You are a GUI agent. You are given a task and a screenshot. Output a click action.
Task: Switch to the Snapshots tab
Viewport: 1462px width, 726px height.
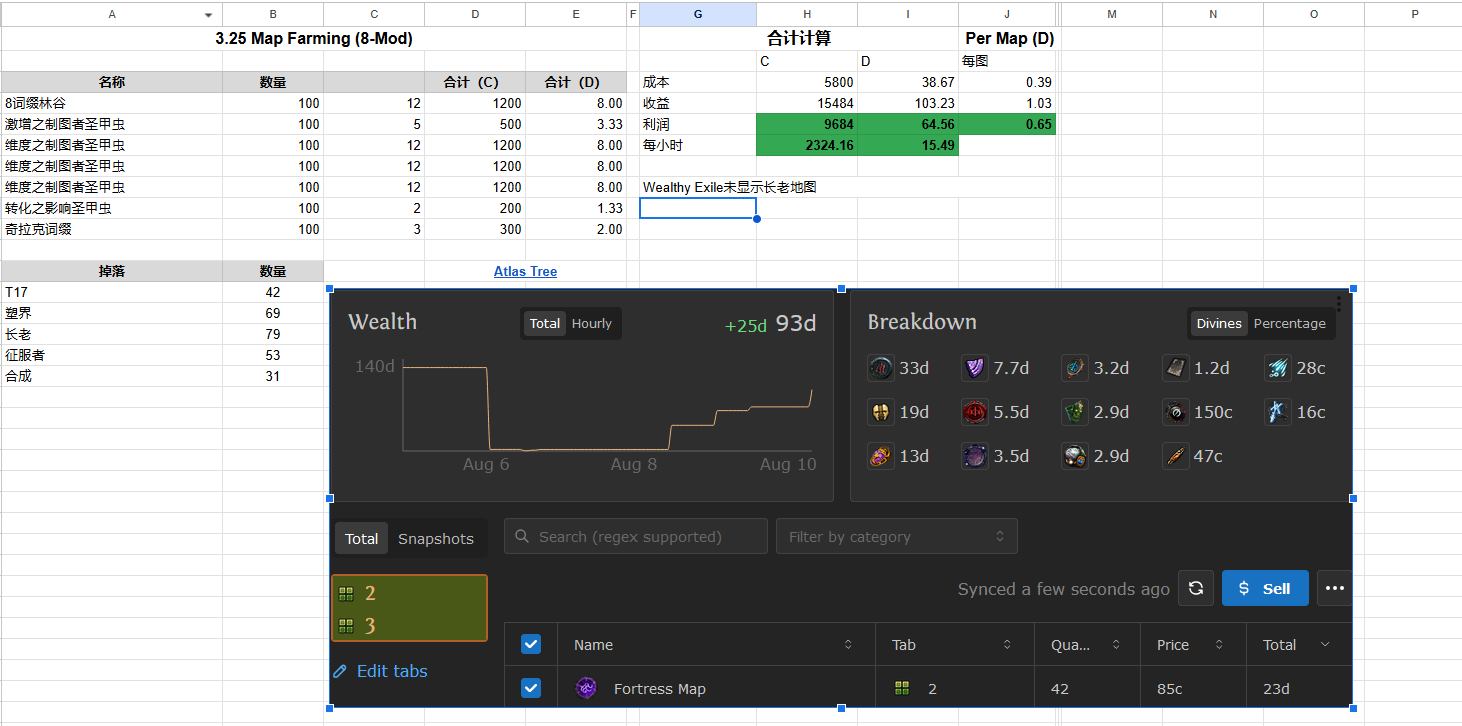[x=435, y=539]
